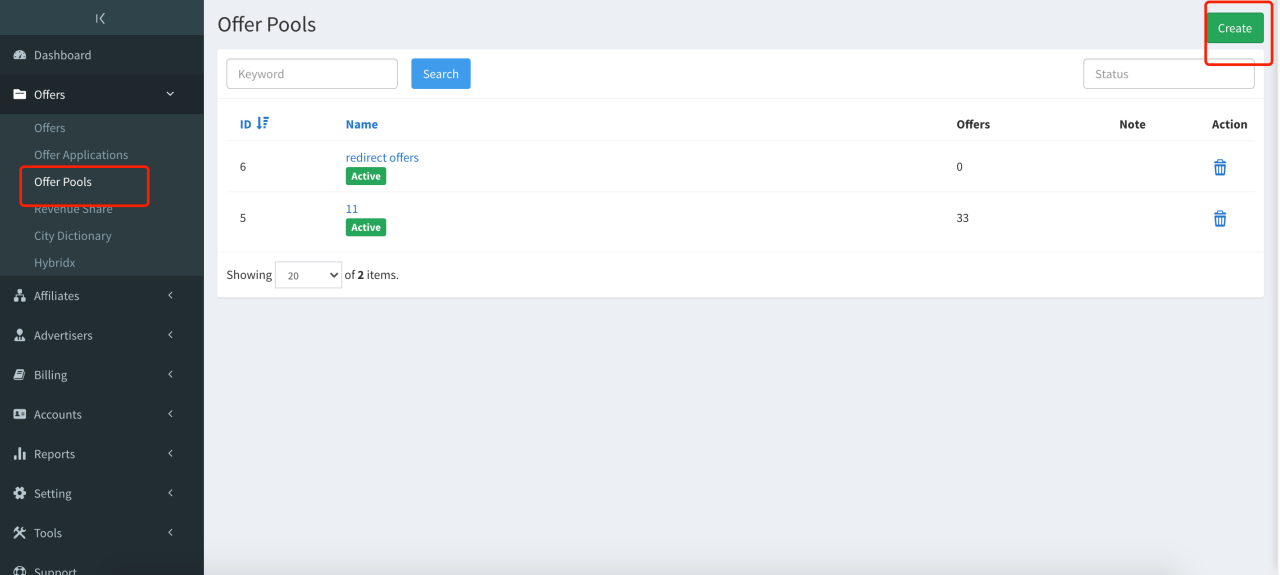Collapse the sidebar with the arrow icon

(x=100, y=18)
